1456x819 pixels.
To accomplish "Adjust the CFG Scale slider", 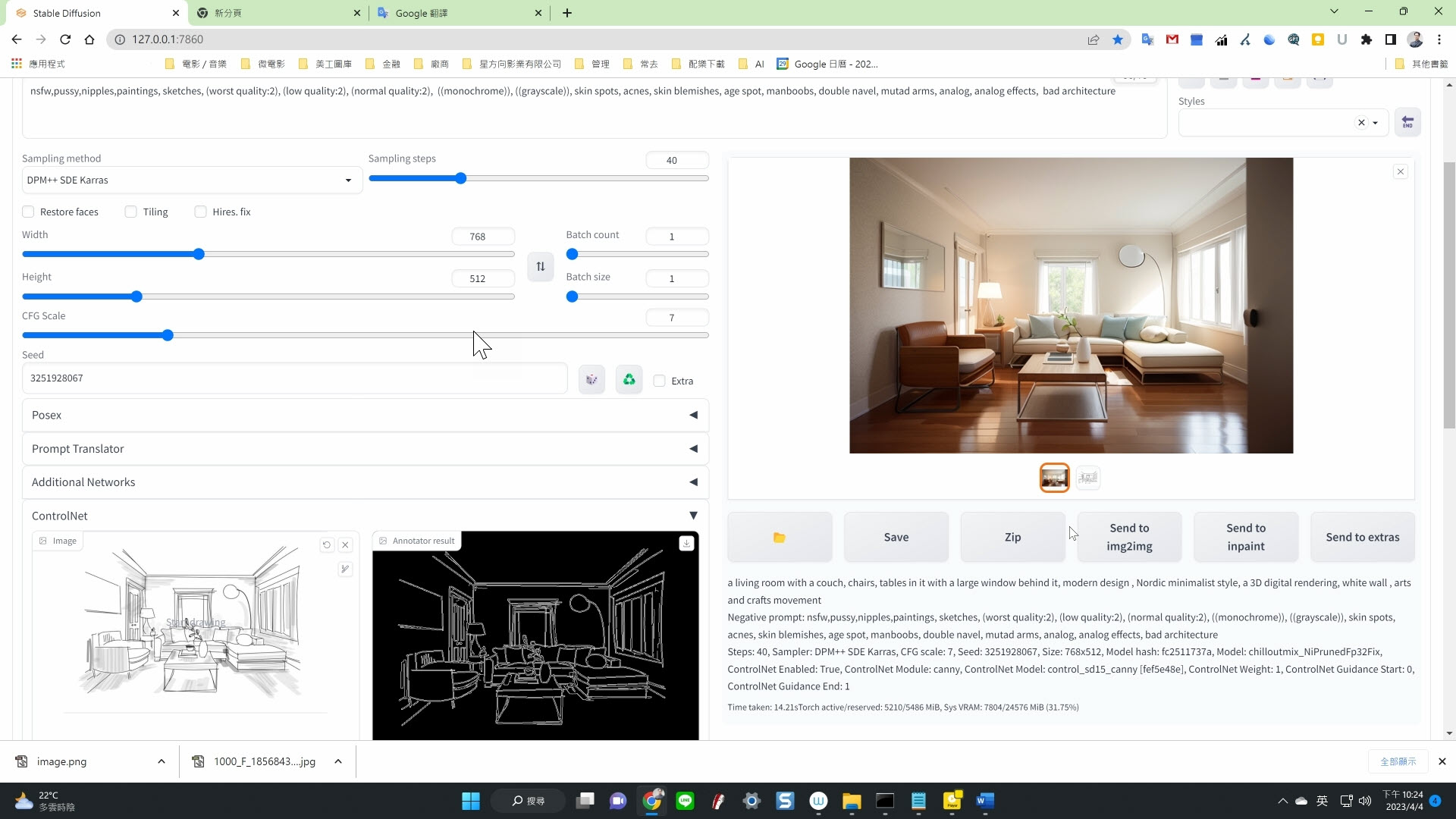I will click(168, 335).
